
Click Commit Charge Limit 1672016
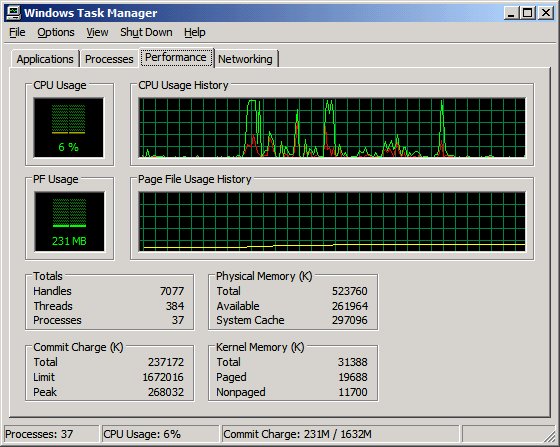pyautogui.click(x=163, y=377)
